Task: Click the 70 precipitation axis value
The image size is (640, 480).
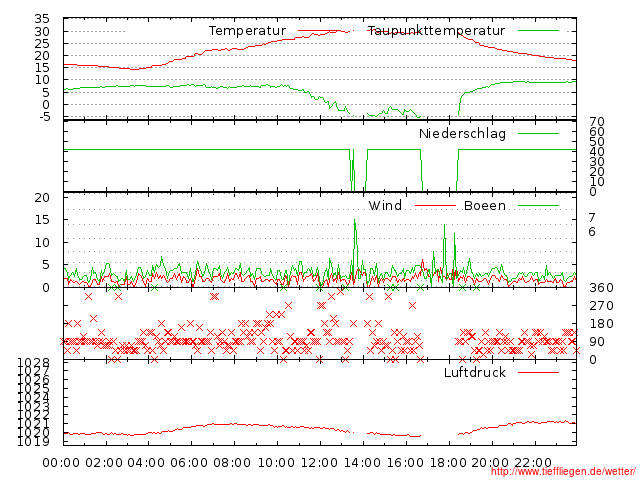Action: (597, 122)
